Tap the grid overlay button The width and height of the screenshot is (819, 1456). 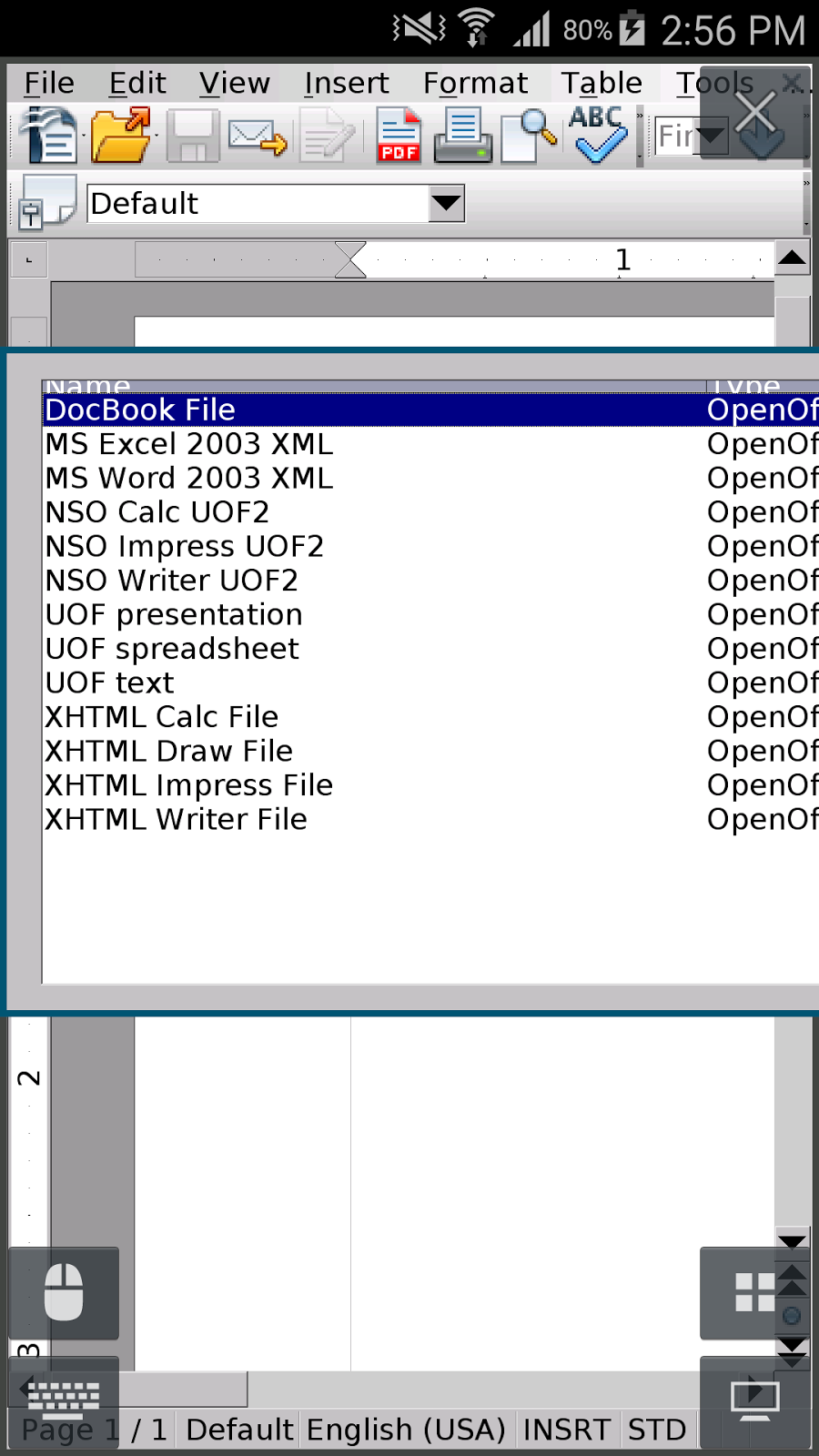click(x=754, y=1293)
